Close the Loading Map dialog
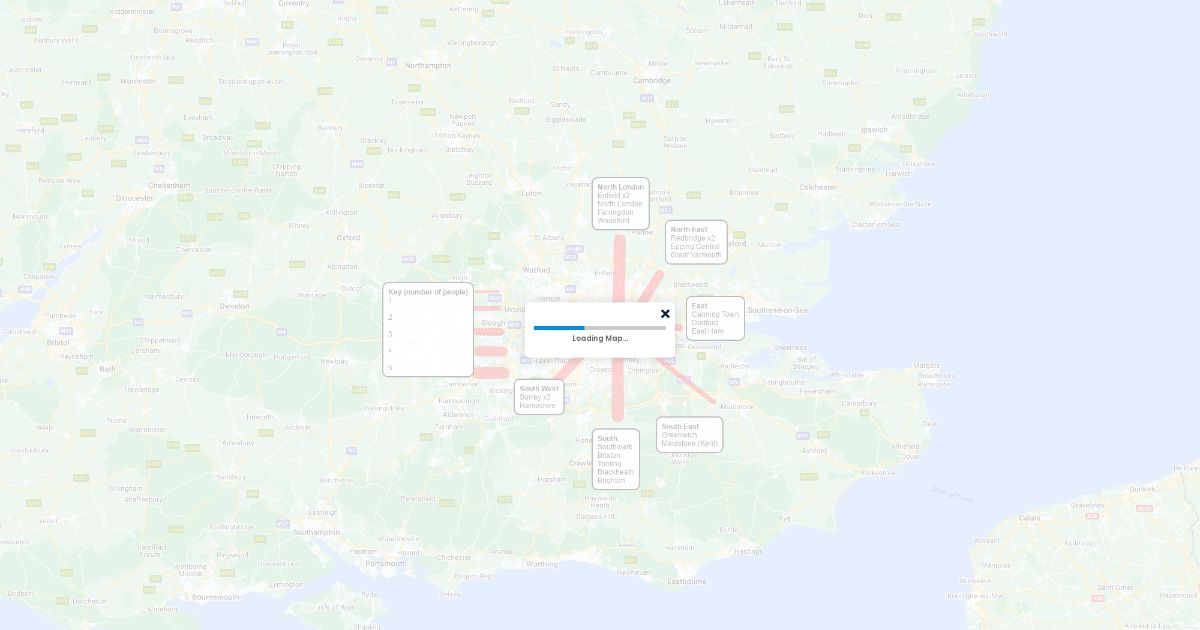 pyautogui.click(x=665, y=314)
